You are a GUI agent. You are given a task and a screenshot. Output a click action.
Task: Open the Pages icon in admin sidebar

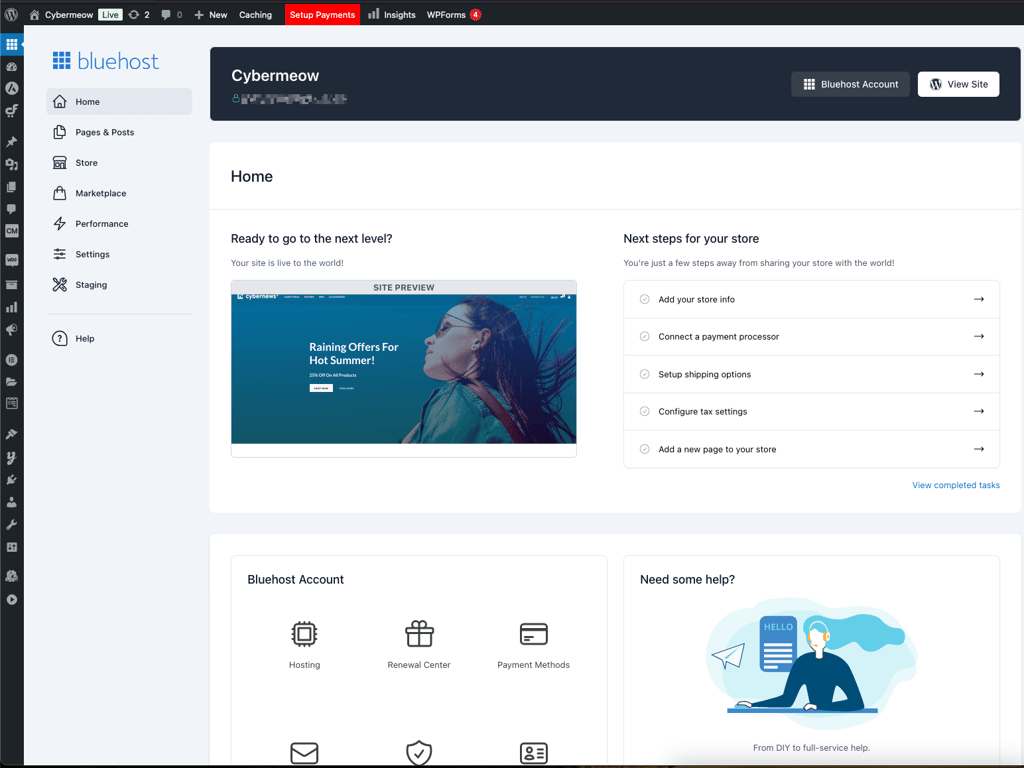(x=12, y=187)
